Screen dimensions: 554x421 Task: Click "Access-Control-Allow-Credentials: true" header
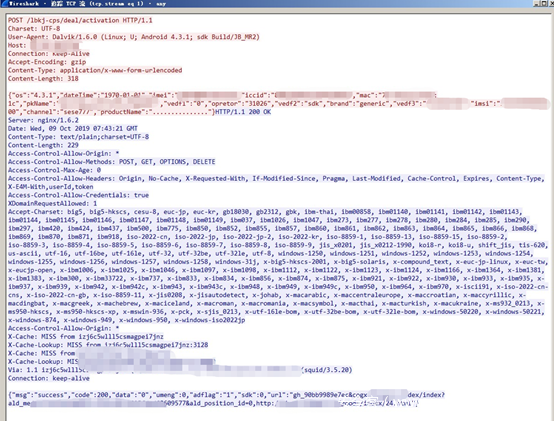(x=78, y=195)
